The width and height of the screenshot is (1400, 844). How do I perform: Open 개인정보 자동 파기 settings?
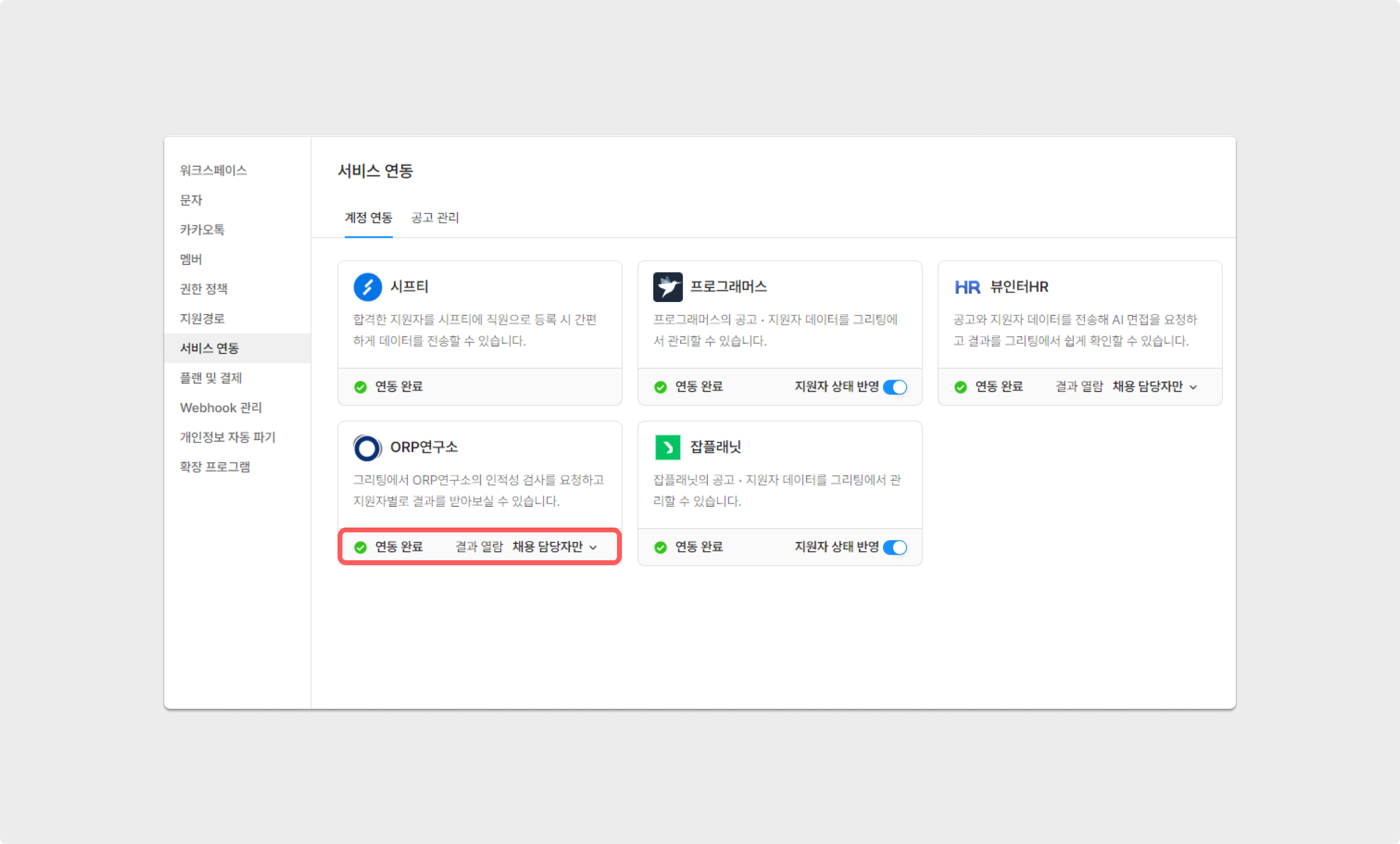(x=227, y=437)
